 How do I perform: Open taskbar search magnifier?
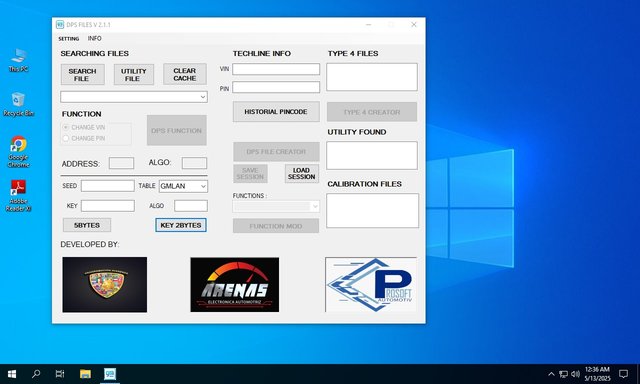pos(36,374)
